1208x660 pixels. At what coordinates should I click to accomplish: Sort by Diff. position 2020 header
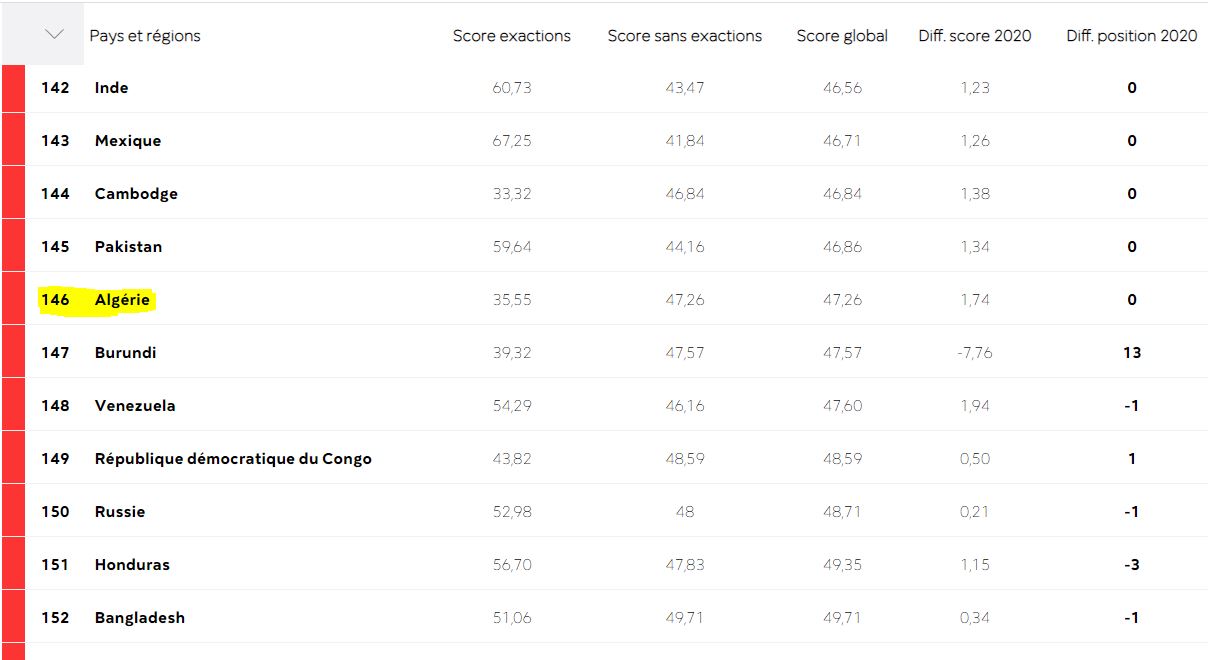[1131, 36]
